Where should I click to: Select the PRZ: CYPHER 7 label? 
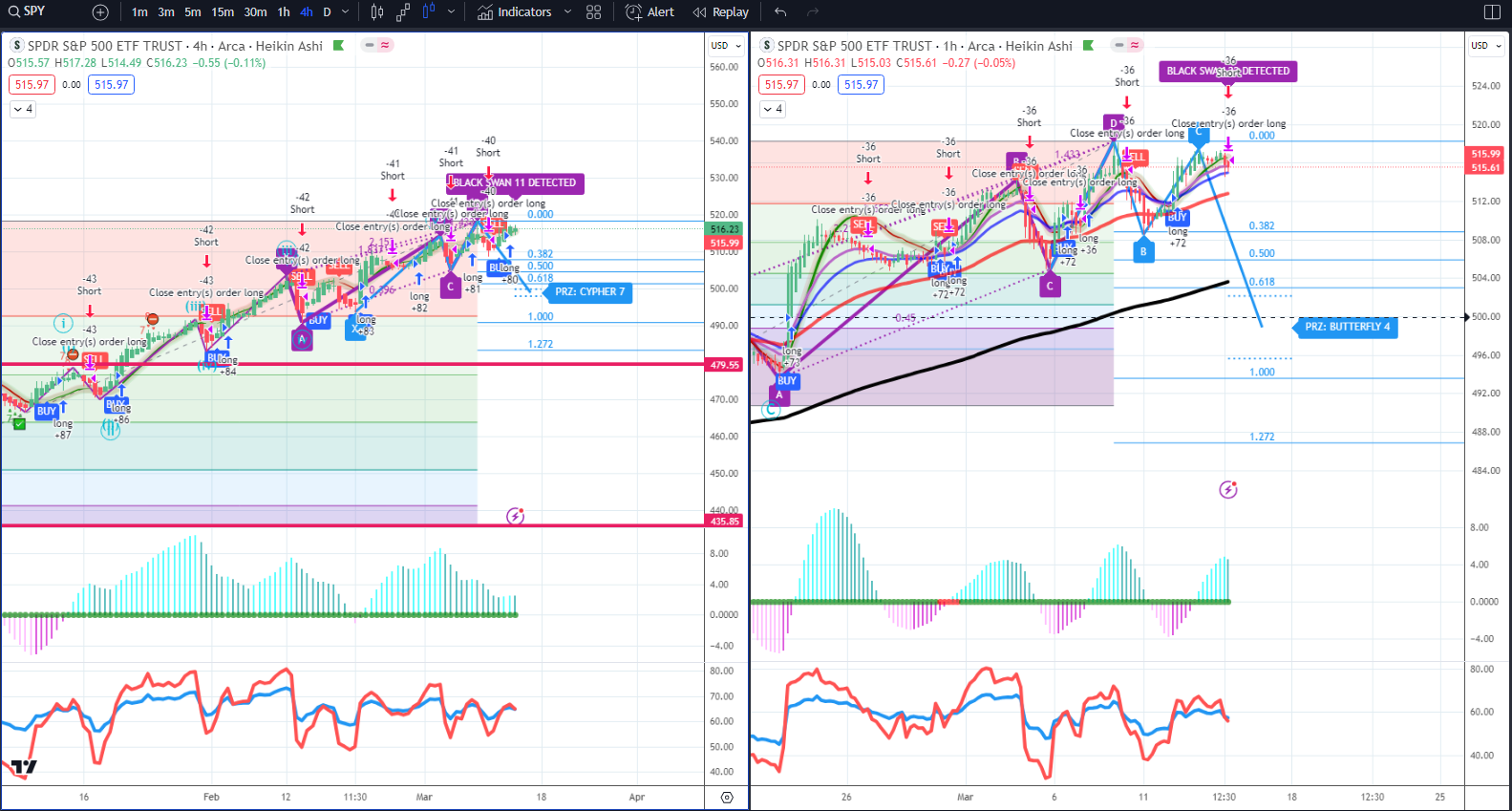pos(590,292)
